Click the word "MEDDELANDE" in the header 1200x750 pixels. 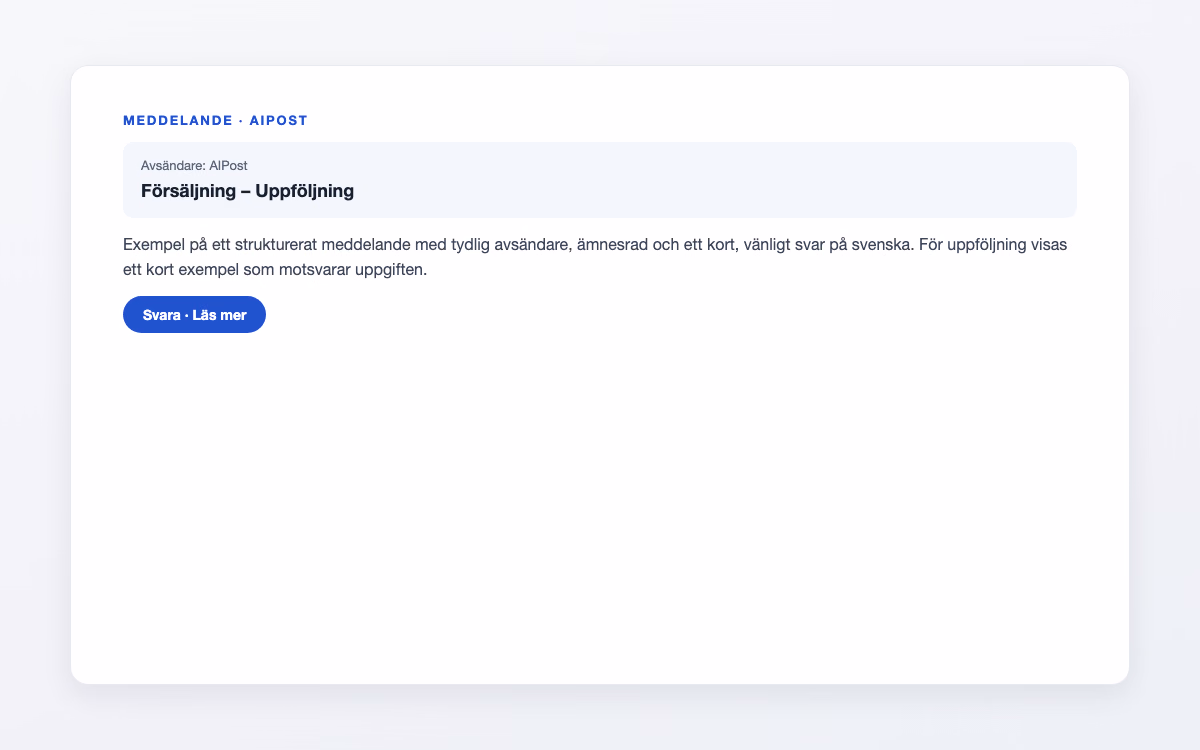coord(177,120)
